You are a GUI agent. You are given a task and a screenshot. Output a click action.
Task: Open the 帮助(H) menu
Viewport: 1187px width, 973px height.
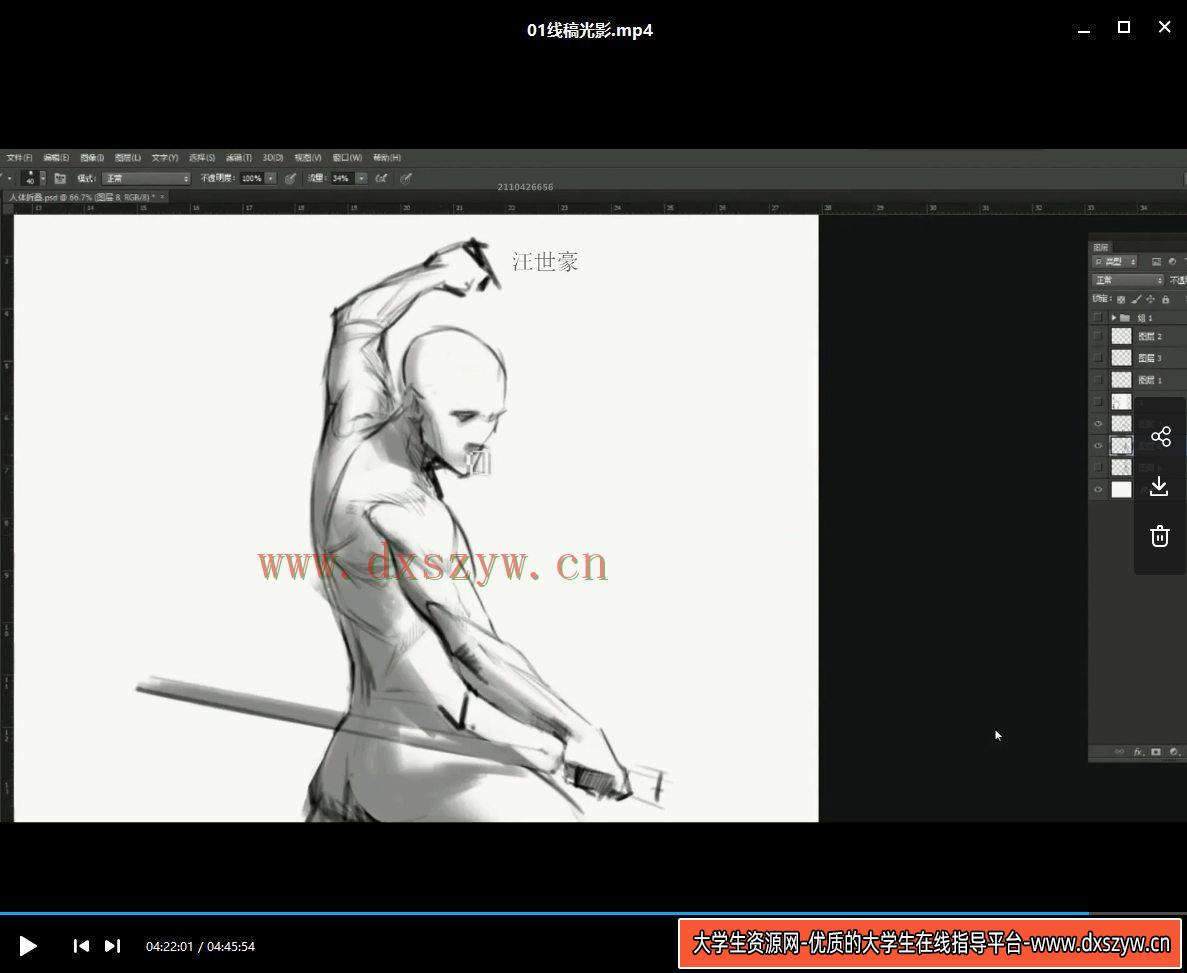pos(386,157)
